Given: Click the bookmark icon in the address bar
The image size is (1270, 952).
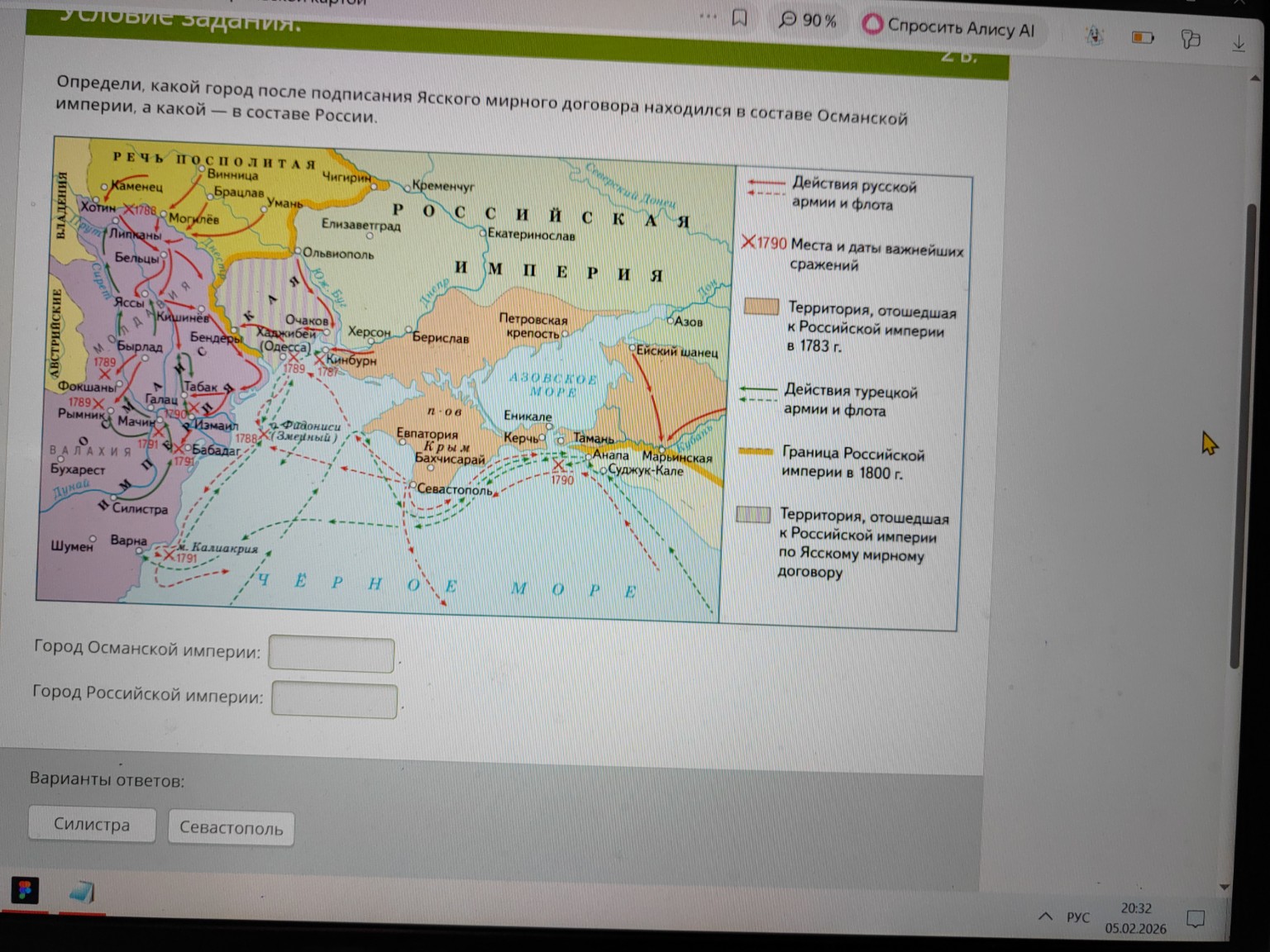Looking at the screenshot, I should pos(740,17).
